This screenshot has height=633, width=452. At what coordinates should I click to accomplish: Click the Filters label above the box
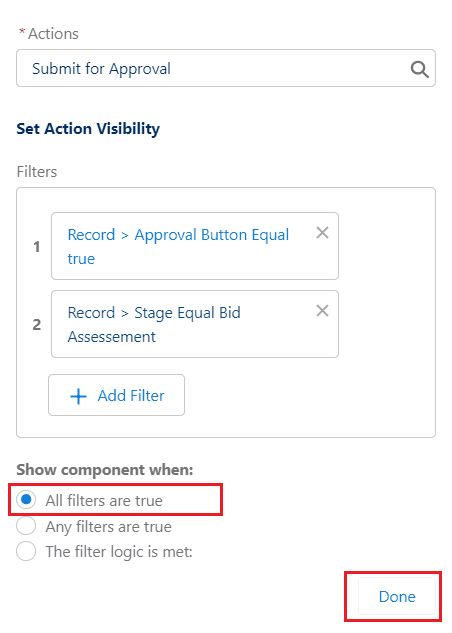coord(37,172)
